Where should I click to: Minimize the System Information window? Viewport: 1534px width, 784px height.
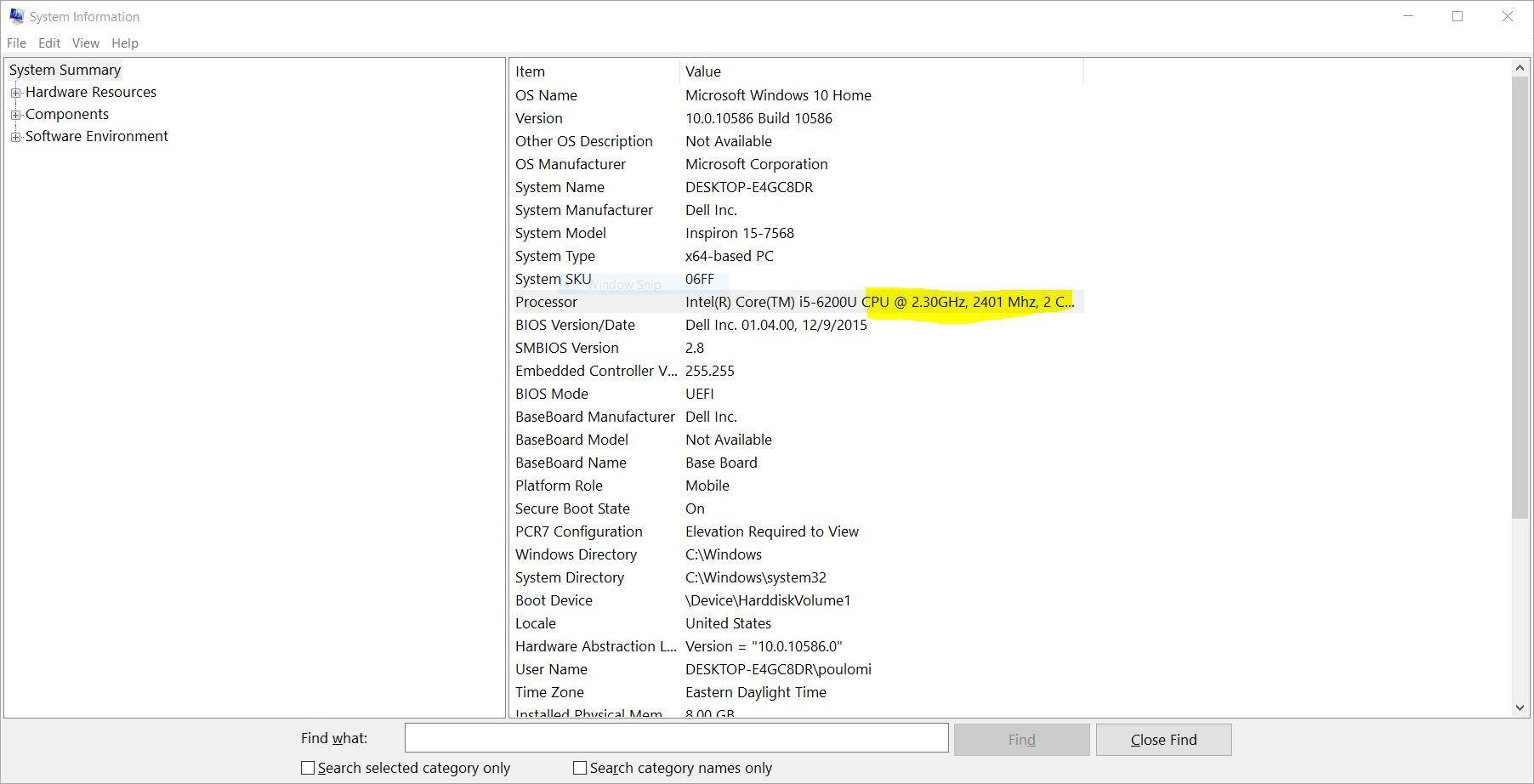click(x=1408, y=16)
